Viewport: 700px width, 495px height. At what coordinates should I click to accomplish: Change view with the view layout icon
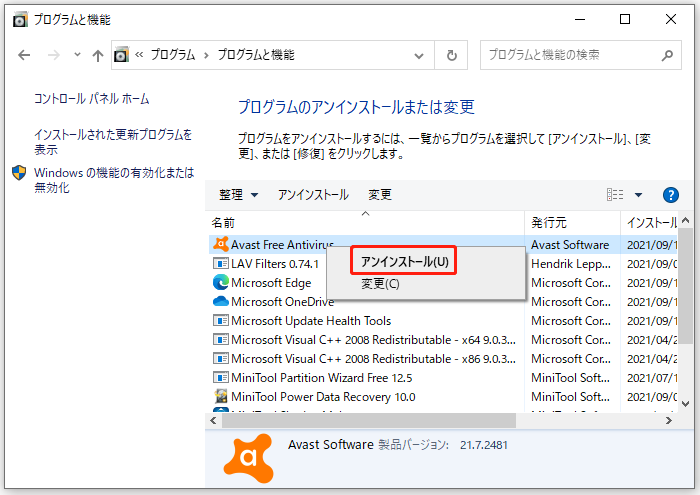615,195
